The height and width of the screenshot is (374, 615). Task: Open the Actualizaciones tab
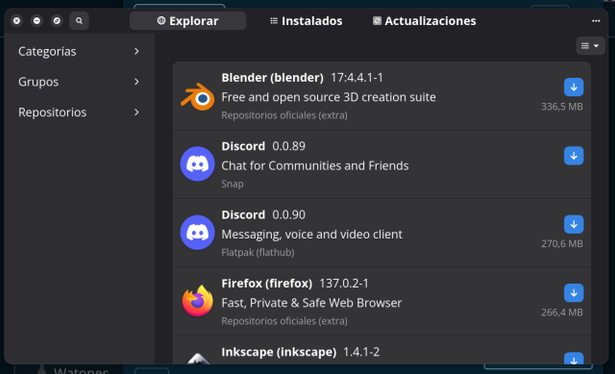[424, 21]
